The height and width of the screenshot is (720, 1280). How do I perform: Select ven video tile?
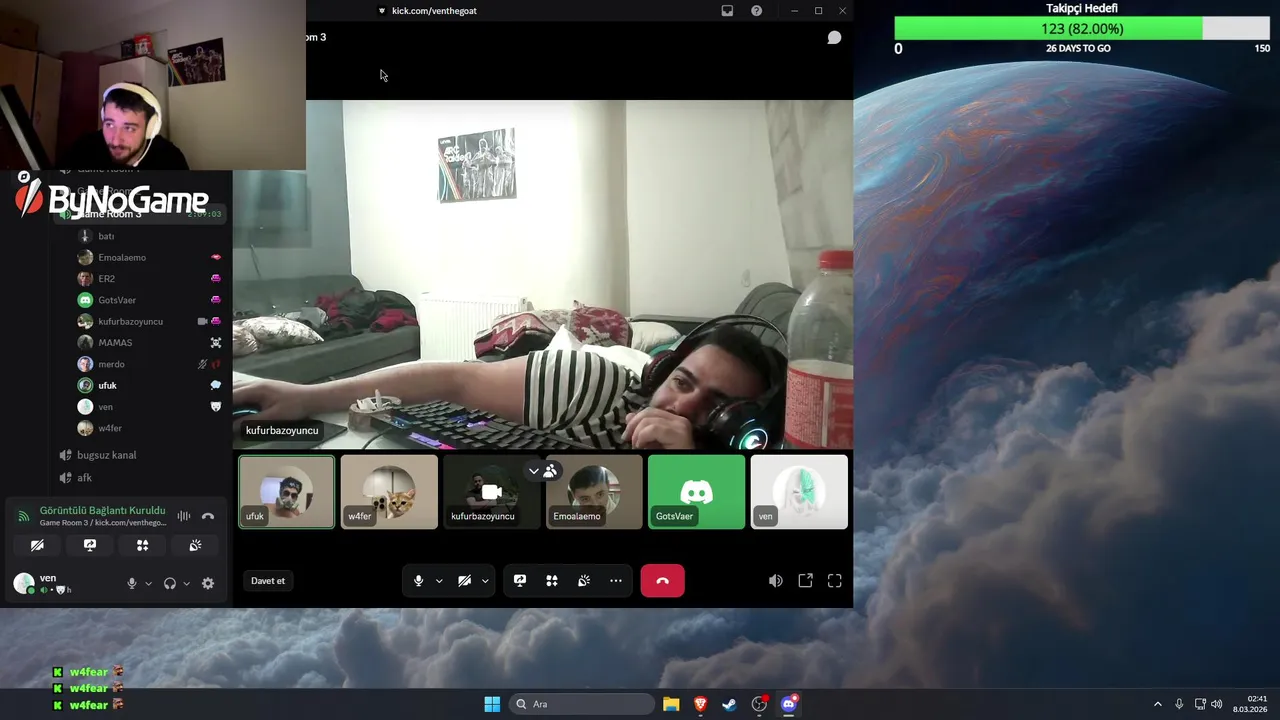799,492
